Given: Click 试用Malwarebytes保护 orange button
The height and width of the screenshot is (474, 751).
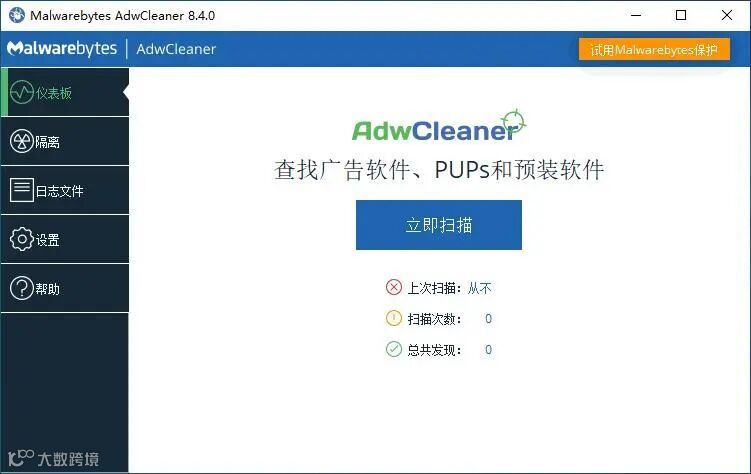Looking at the screenshot, I should (654, 49).
